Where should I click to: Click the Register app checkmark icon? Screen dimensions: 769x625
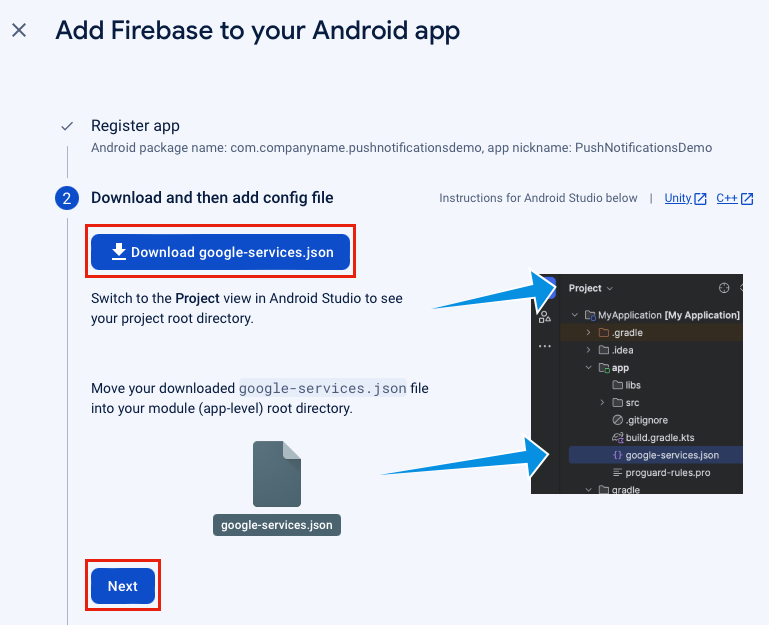(67, 126)
